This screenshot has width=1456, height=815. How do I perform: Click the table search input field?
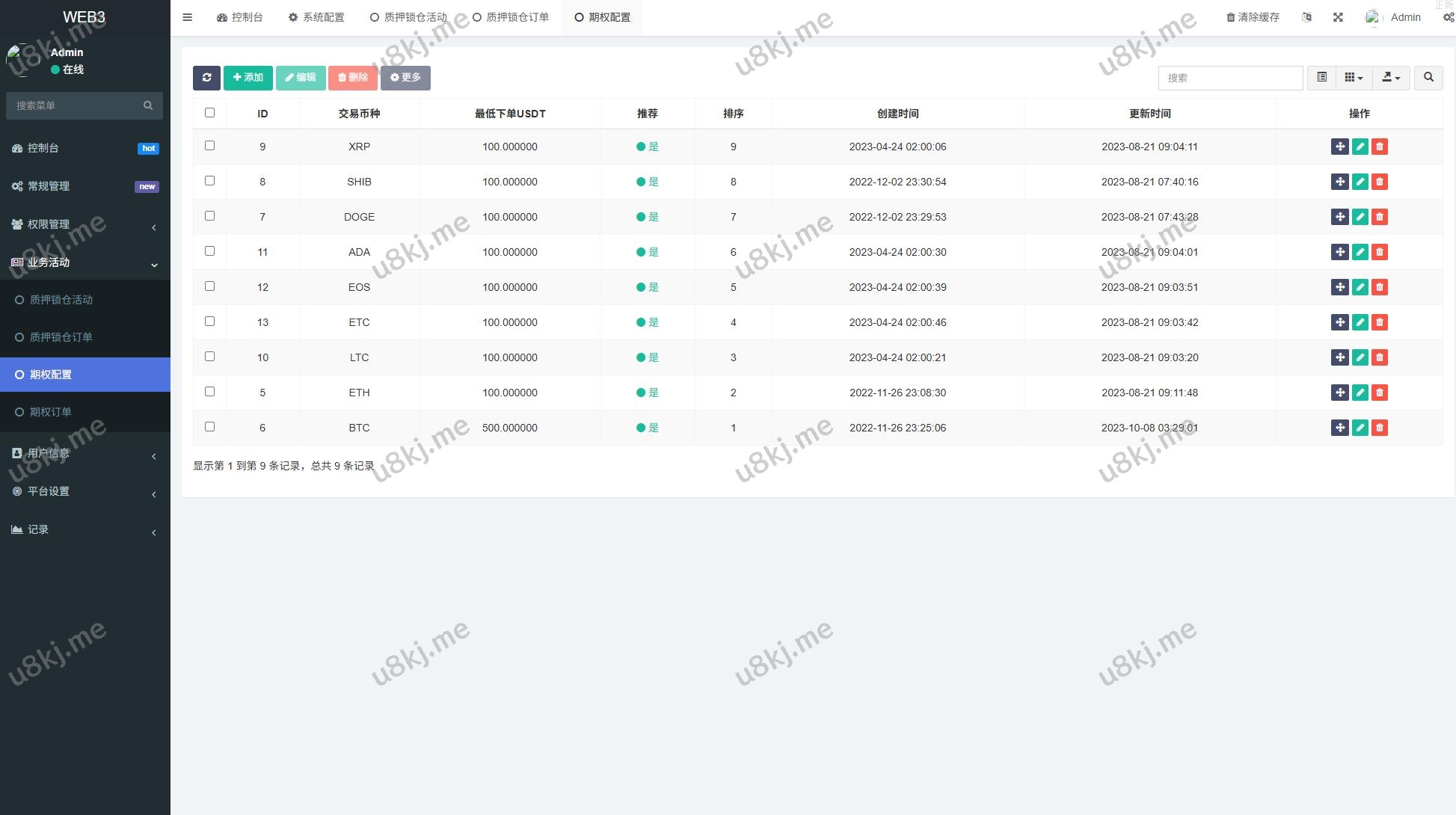pyautogui.click(x=1230, y=78)
